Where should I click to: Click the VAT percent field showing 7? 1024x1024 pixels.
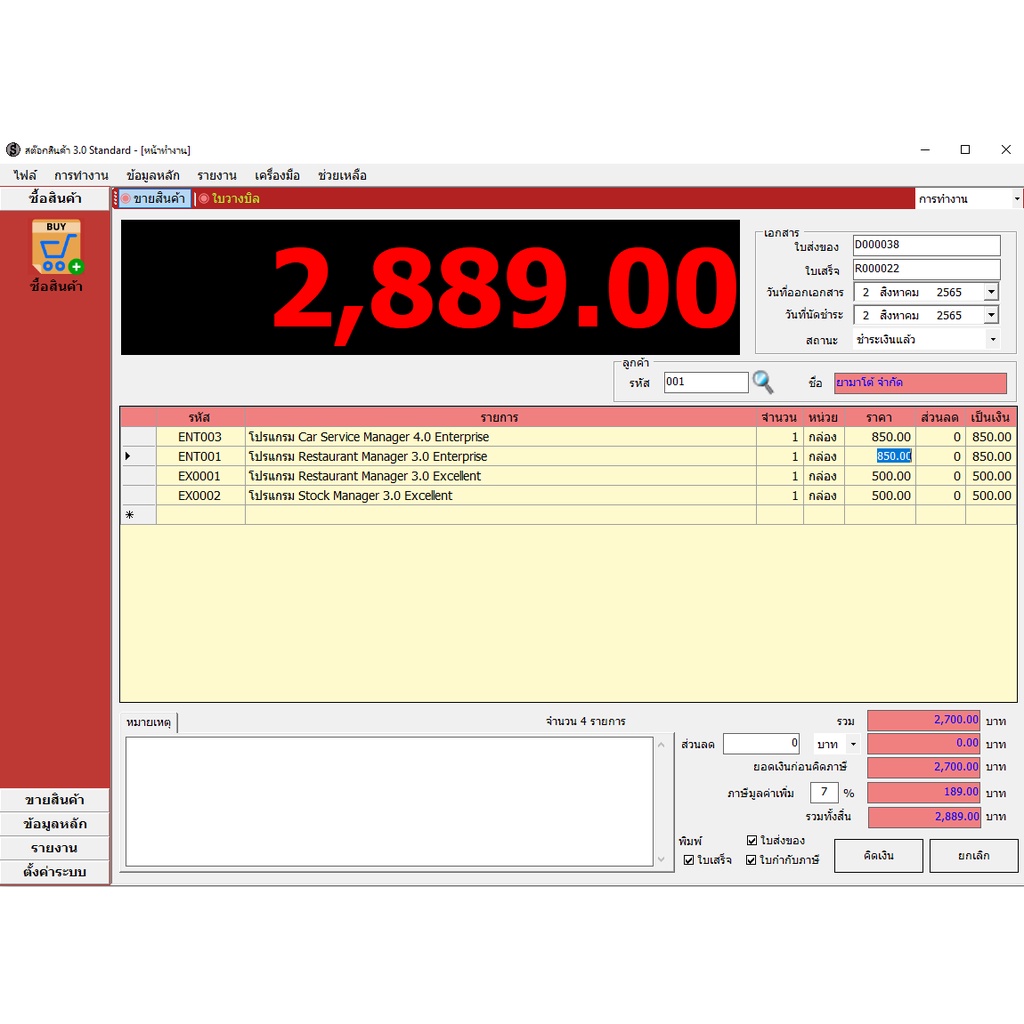tap(824, 792)
